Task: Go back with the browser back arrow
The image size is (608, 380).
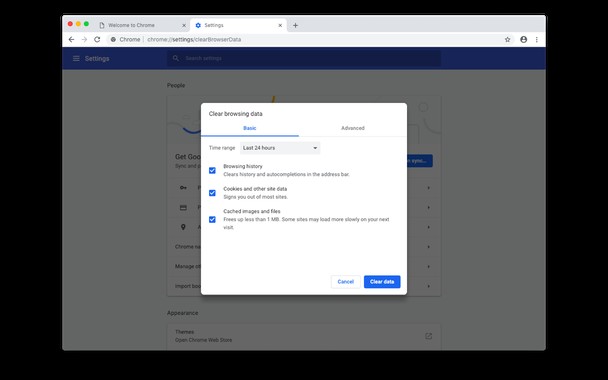Action: tap(71, 40)
